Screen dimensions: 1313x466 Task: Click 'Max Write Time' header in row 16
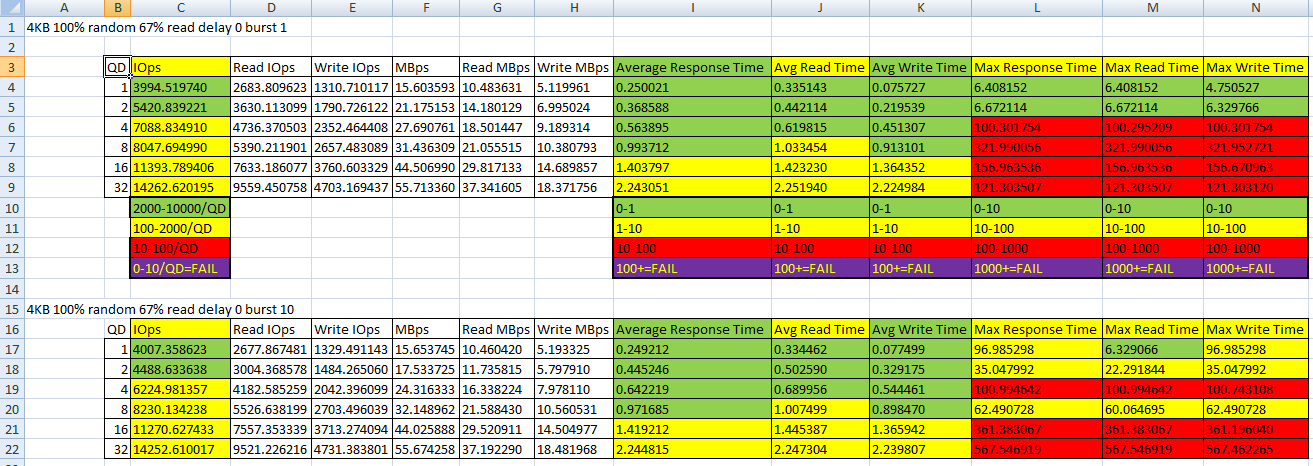pyautogui.click(x=1254, y=328)
